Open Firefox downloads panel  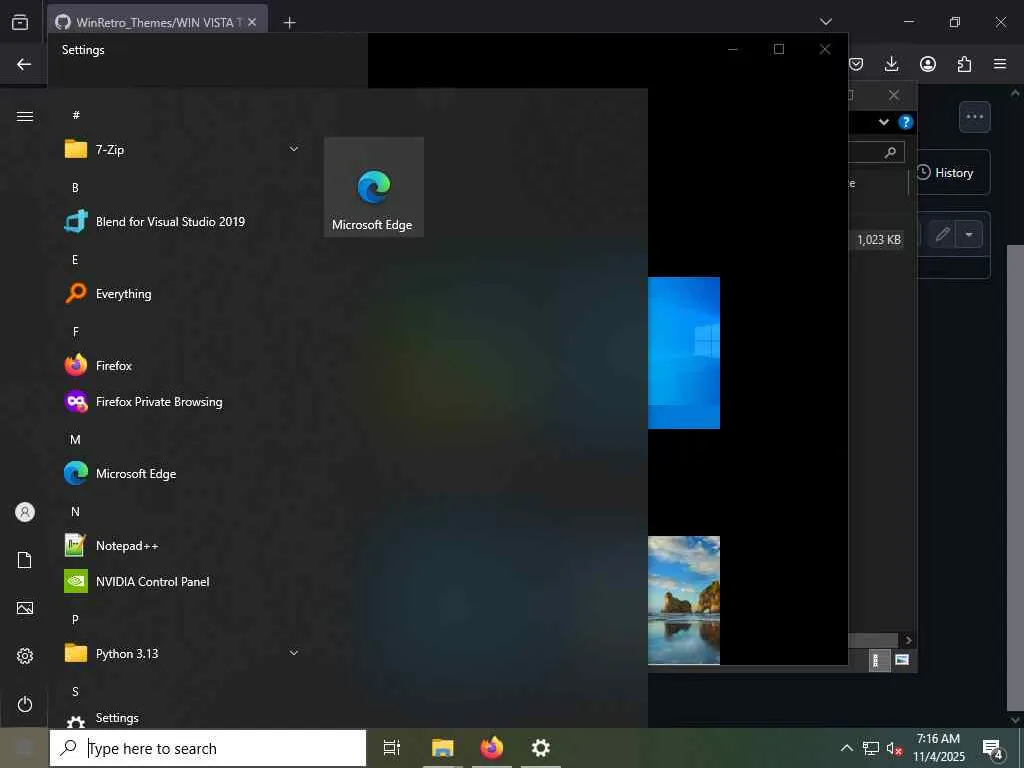(x=891, y=64)
